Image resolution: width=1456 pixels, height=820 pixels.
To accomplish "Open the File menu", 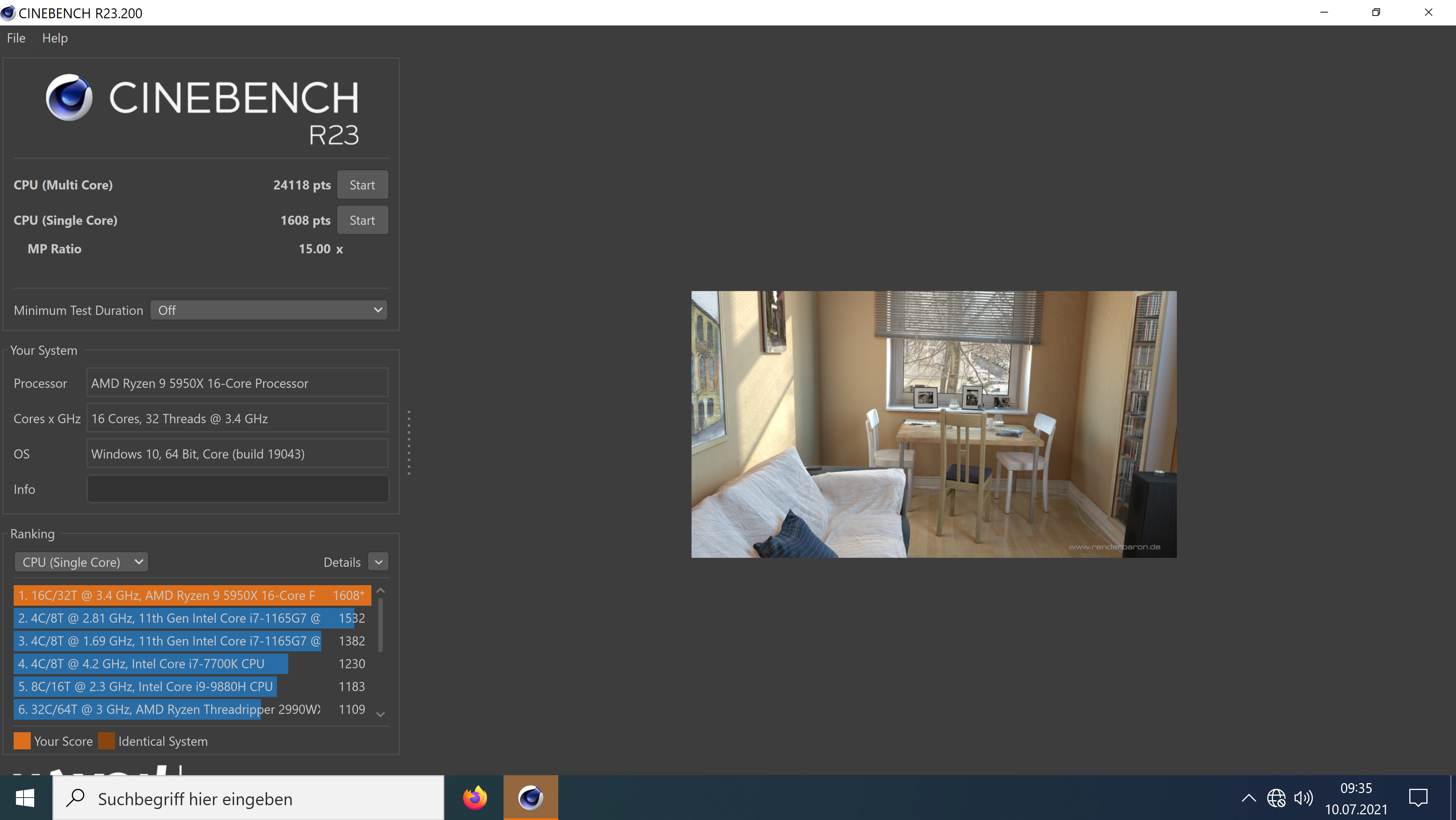I will pos(16,38).
